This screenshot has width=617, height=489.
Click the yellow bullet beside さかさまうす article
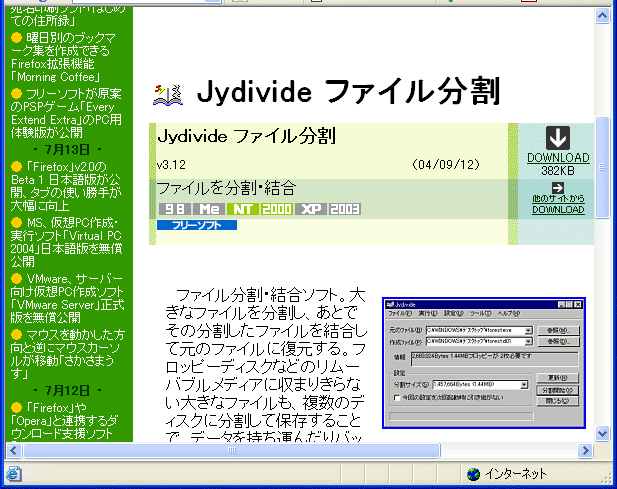[x=17, y=335]
